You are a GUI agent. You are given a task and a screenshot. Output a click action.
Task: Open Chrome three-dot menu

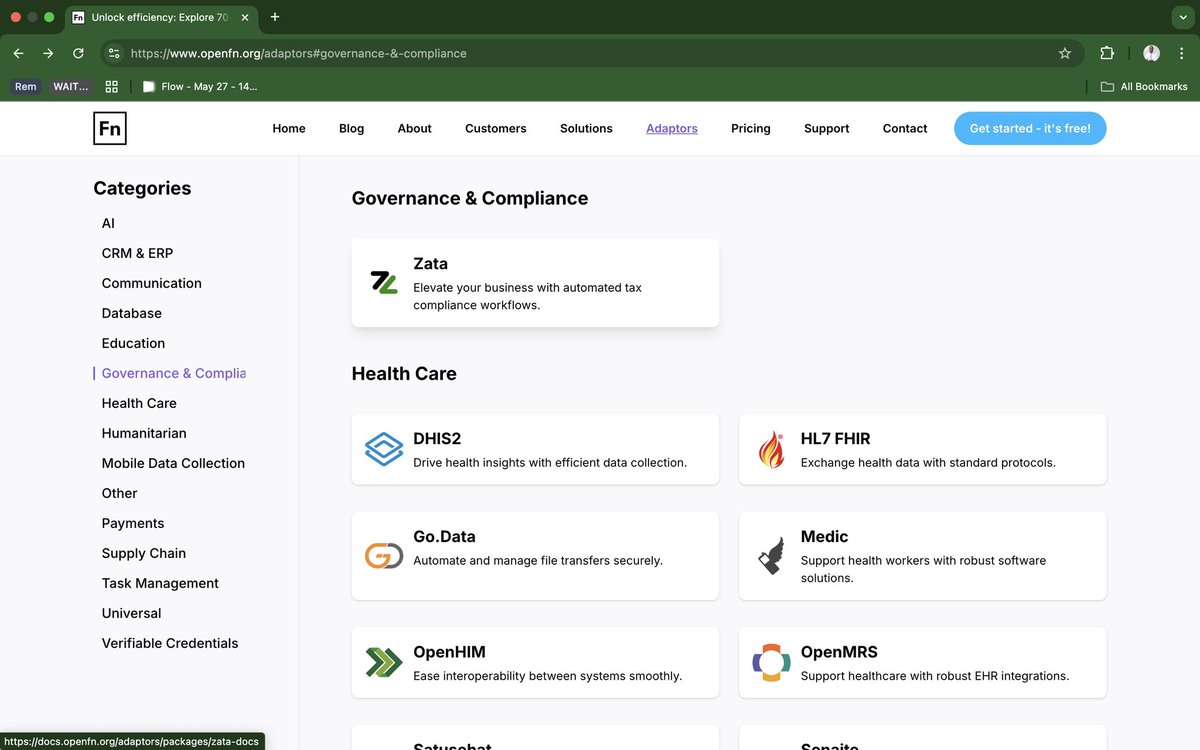[x=1181, y=53]
